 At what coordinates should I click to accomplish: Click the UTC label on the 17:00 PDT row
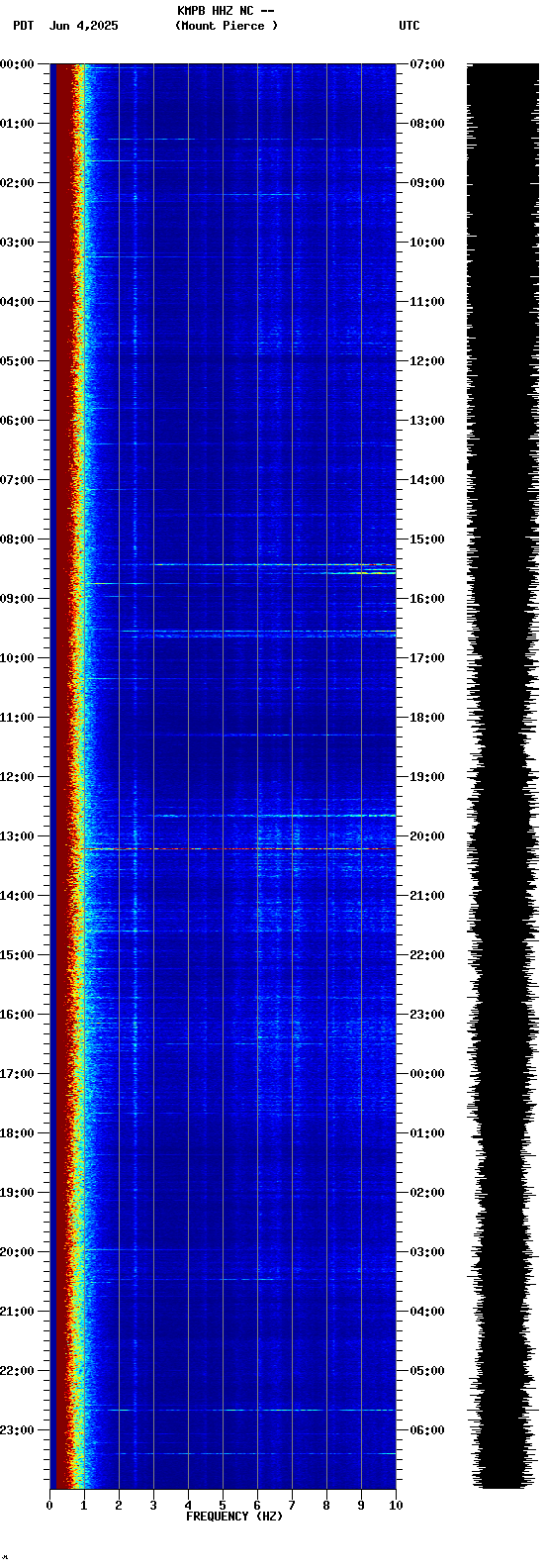pos(426,1074)
